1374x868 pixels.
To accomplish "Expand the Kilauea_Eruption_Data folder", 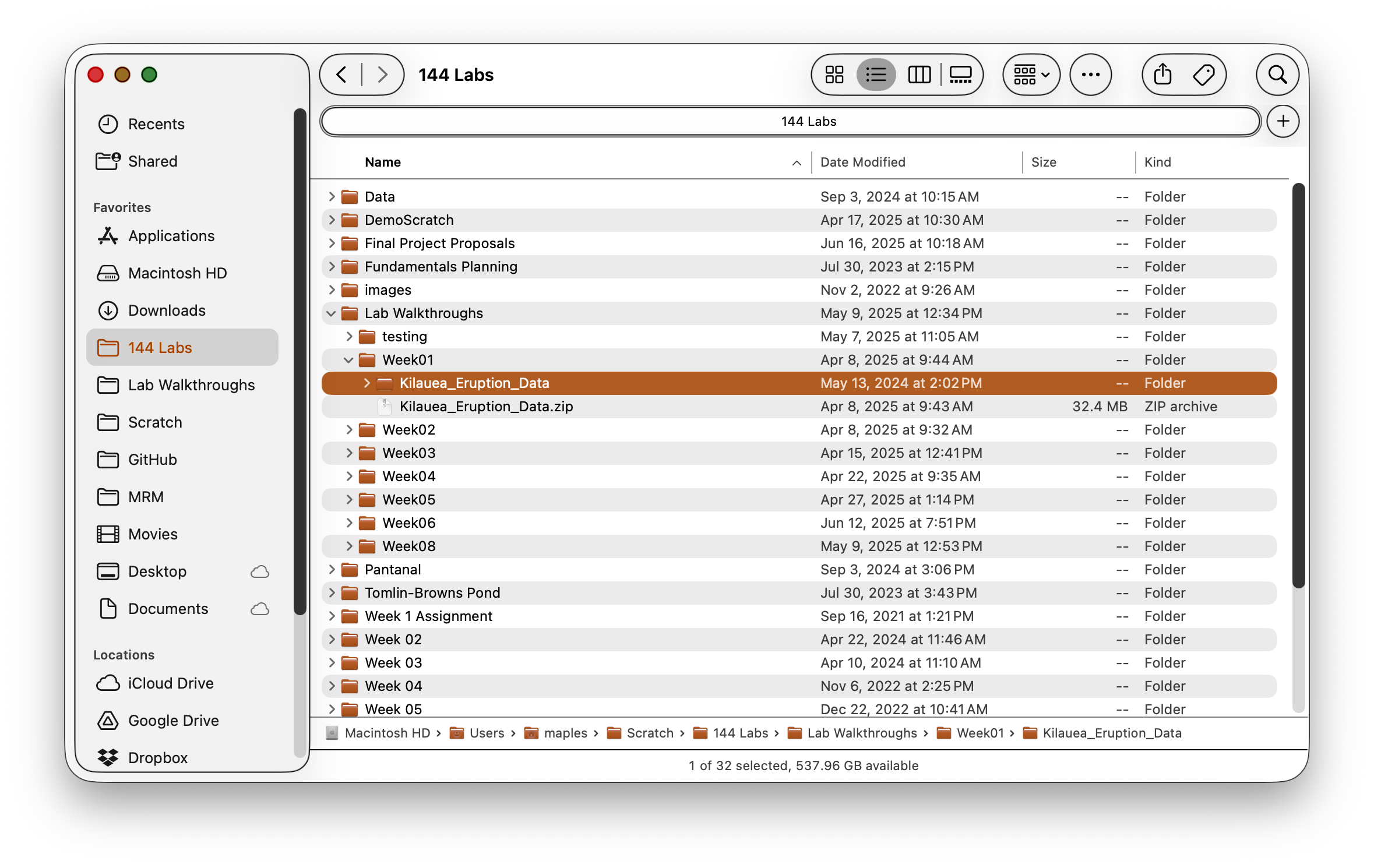I will click(367, 383).
